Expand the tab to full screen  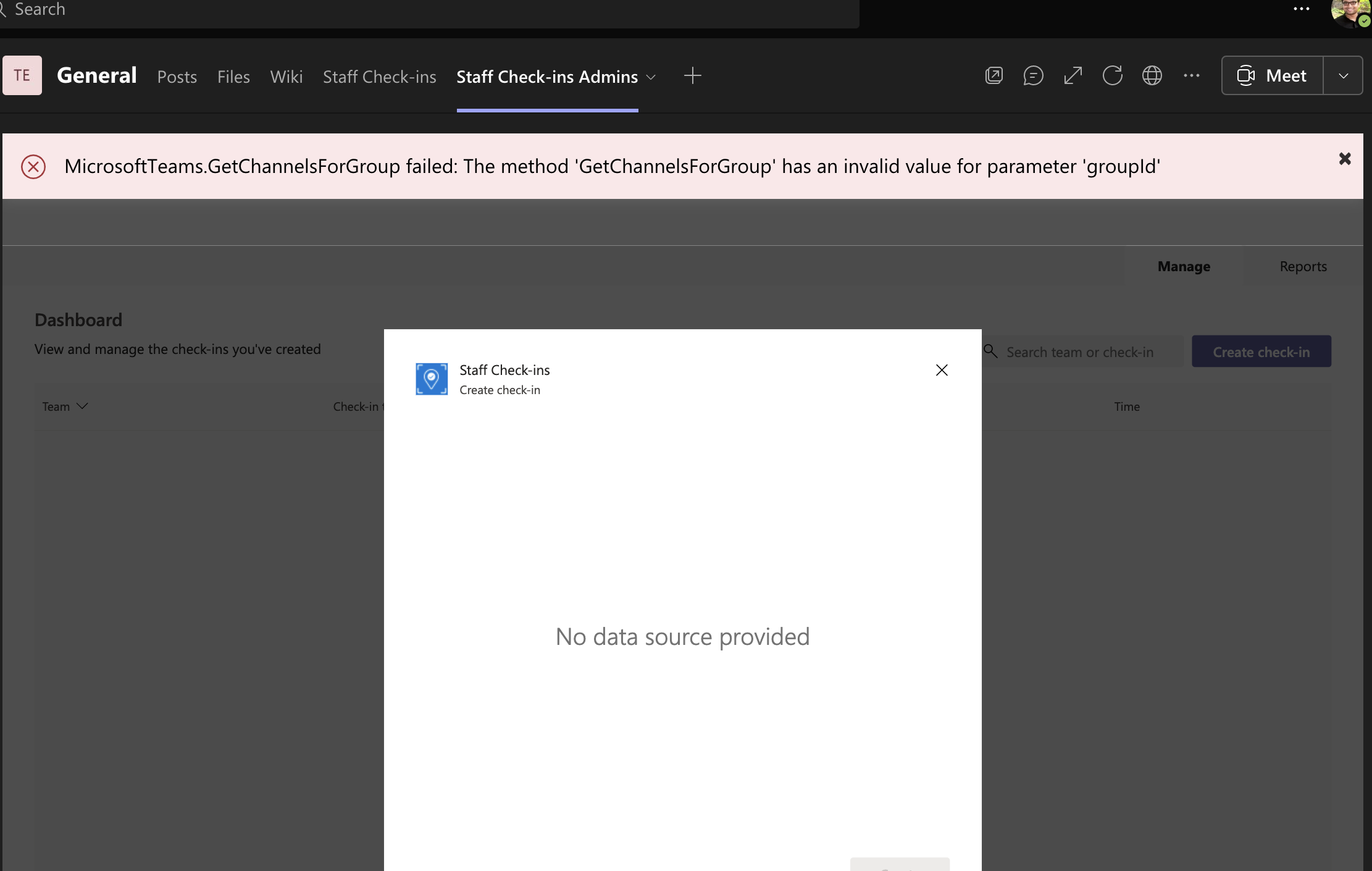(1073, 75)
